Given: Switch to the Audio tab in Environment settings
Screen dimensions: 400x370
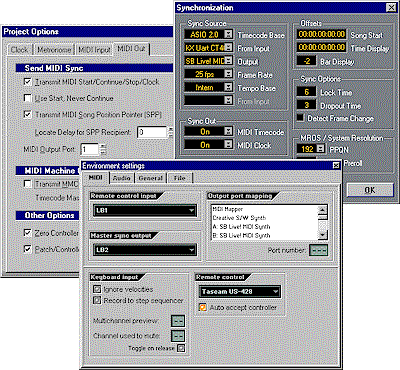Looking at the screenshot, I should [122, 178].
